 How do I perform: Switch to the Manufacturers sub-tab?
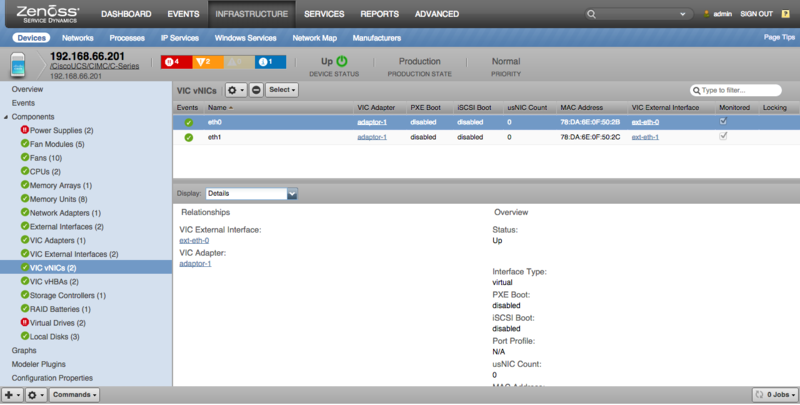pyautogui.click(x=377, y=38)
